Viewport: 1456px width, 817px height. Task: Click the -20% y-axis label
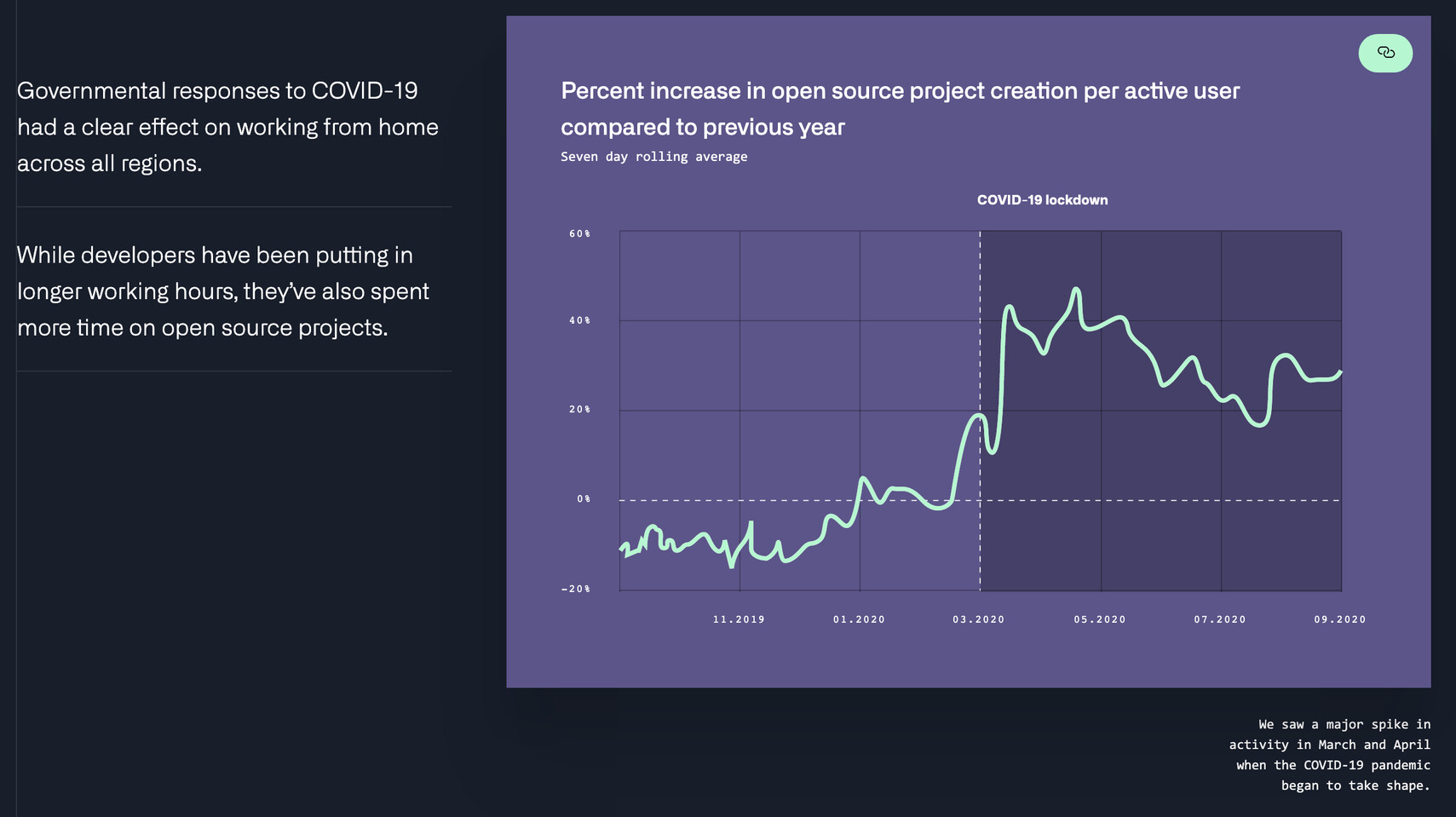point(576,589)
